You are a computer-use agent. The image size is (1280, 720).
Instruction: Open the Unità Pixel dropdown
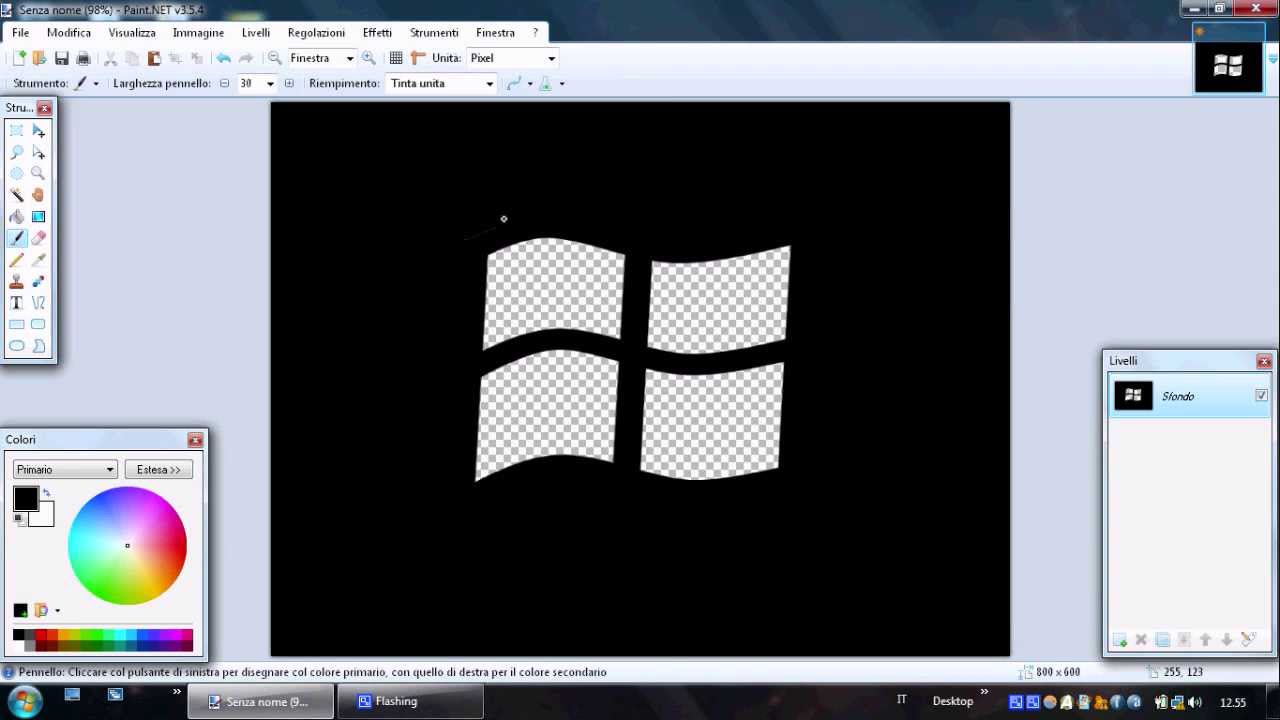551,58
